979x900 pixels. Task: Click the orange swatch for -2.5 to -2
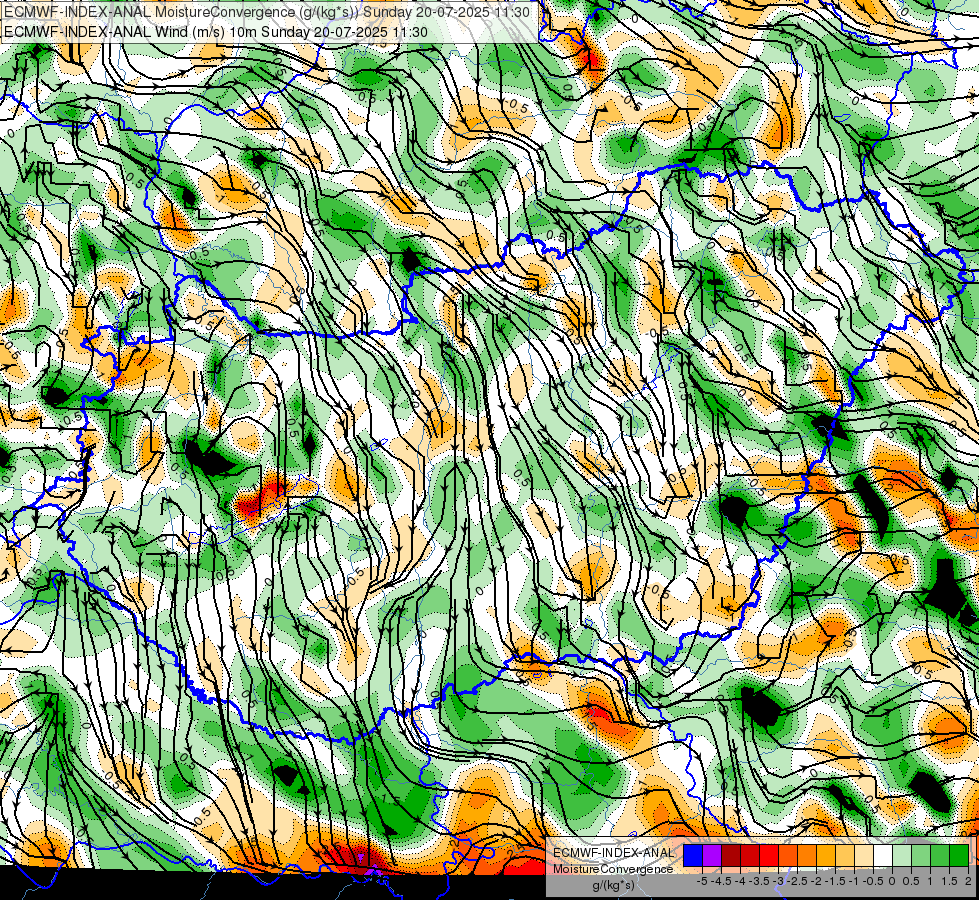(x=807, y=856)
